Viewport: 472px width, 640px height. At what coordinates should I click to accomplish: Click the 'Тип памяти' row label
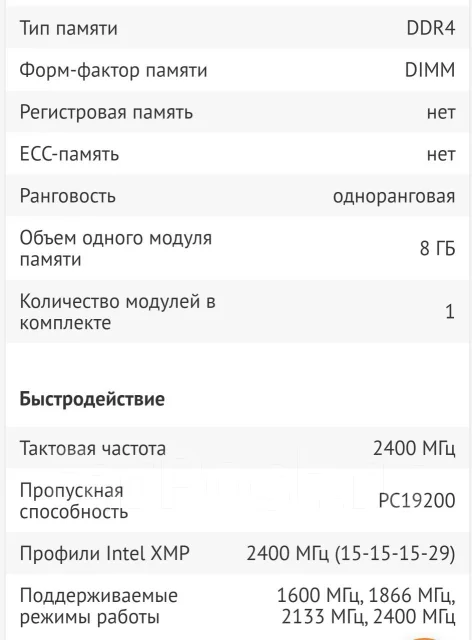[69, 28]
